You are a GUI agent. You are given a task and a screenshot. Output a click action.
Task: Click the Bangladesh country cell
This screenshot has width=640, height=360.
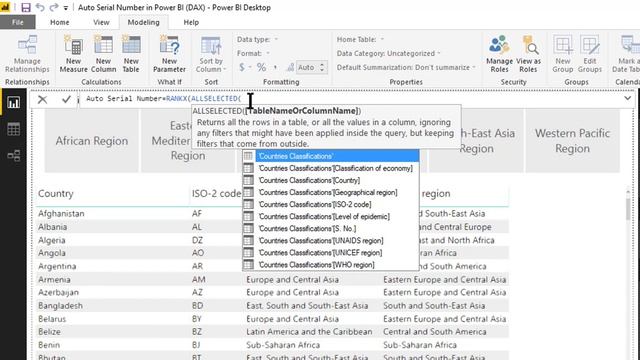[60, 306]
